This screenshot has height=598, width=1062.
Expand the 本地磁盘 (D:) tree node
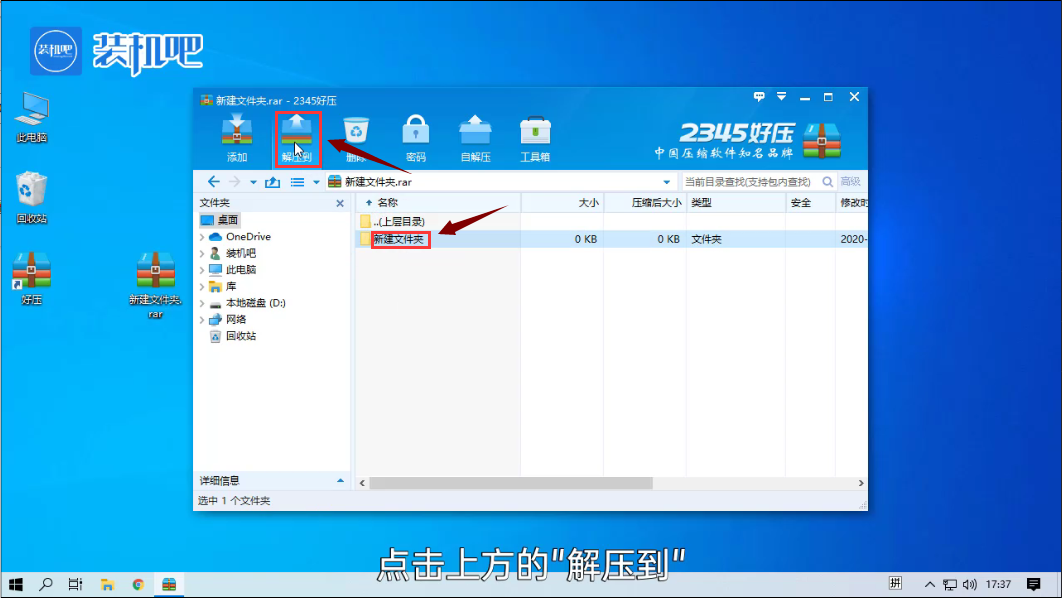click(x=203, y=303)
